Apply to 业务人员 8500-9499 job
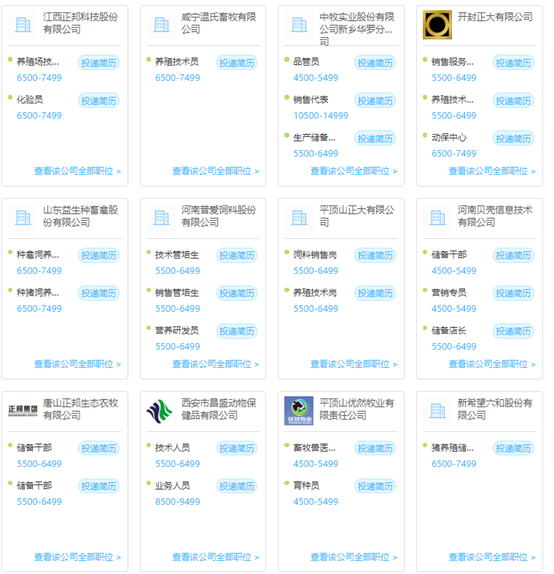The height and width of the screenshot is (574, 554). click(x=237, y=486)
